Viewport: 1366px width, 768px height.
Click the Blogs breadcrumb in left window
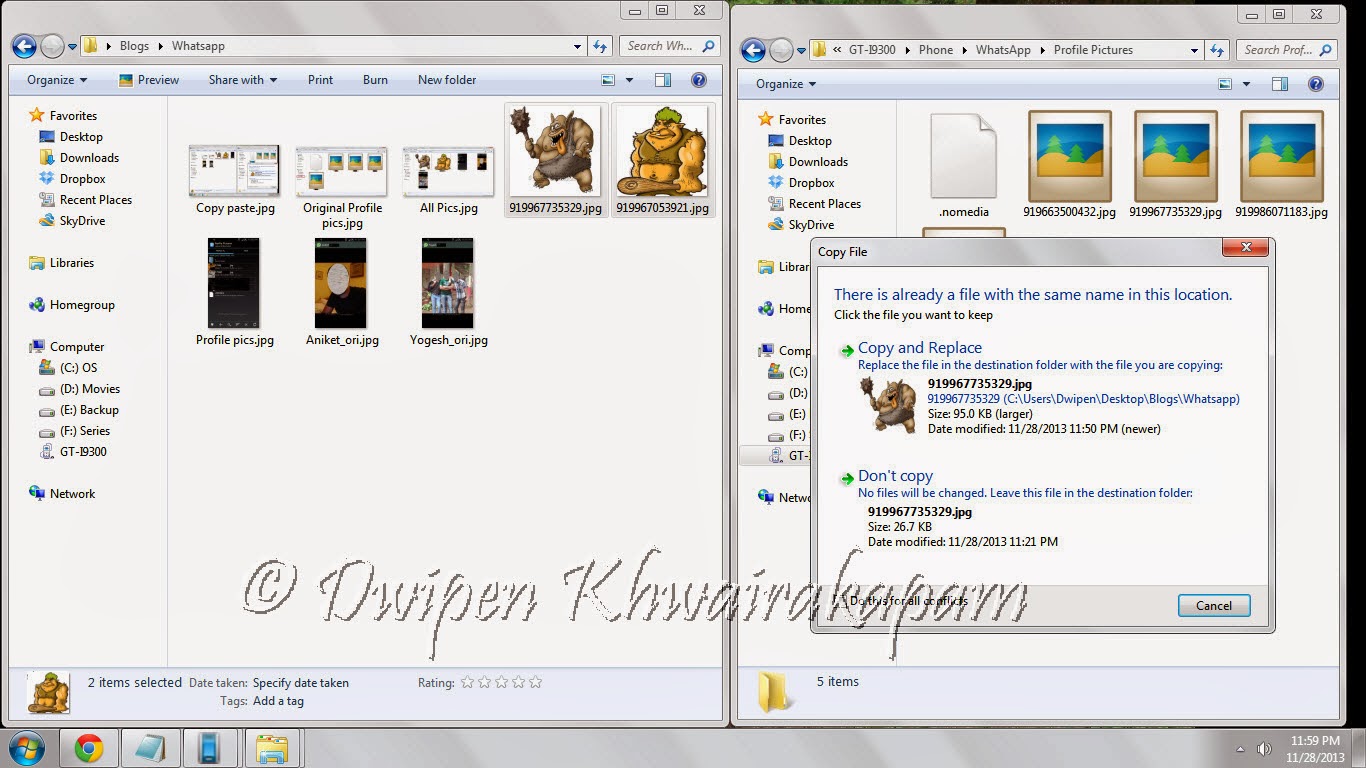point(134,46)
